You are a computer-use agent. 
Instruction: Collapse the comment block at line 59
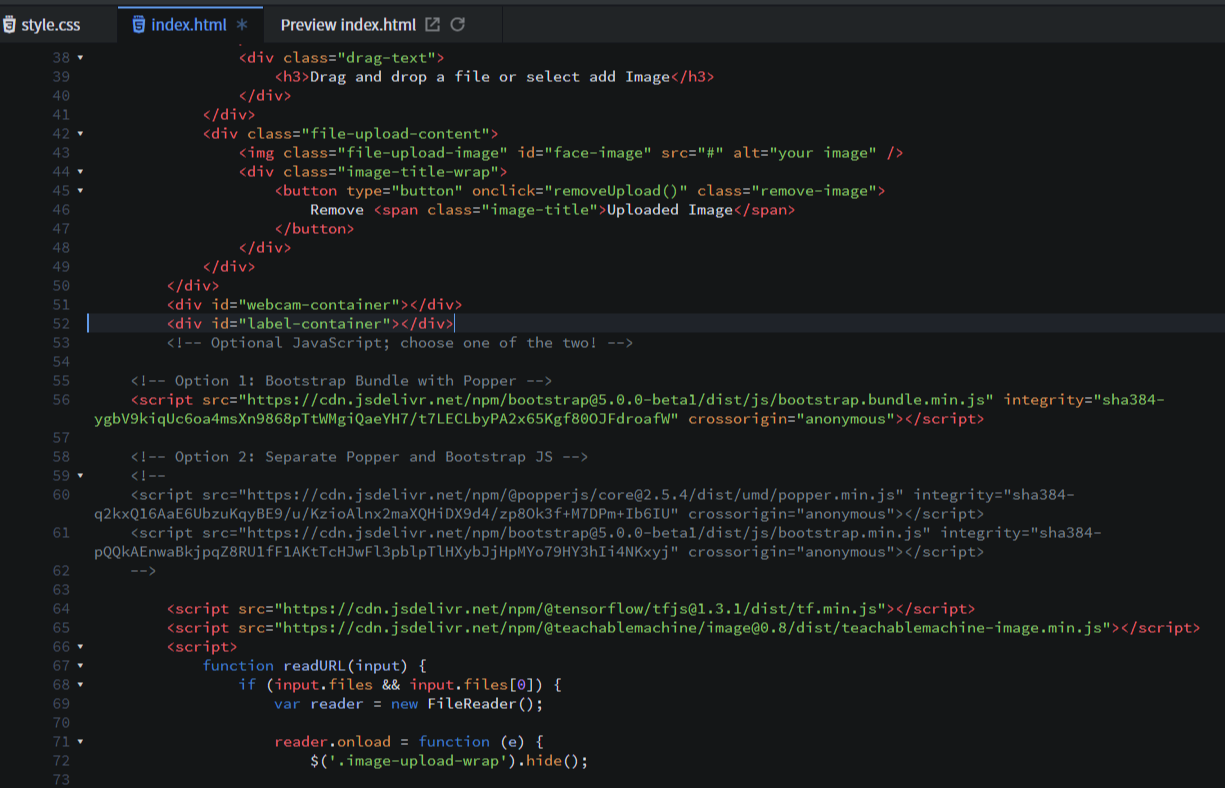coord(80,476)
